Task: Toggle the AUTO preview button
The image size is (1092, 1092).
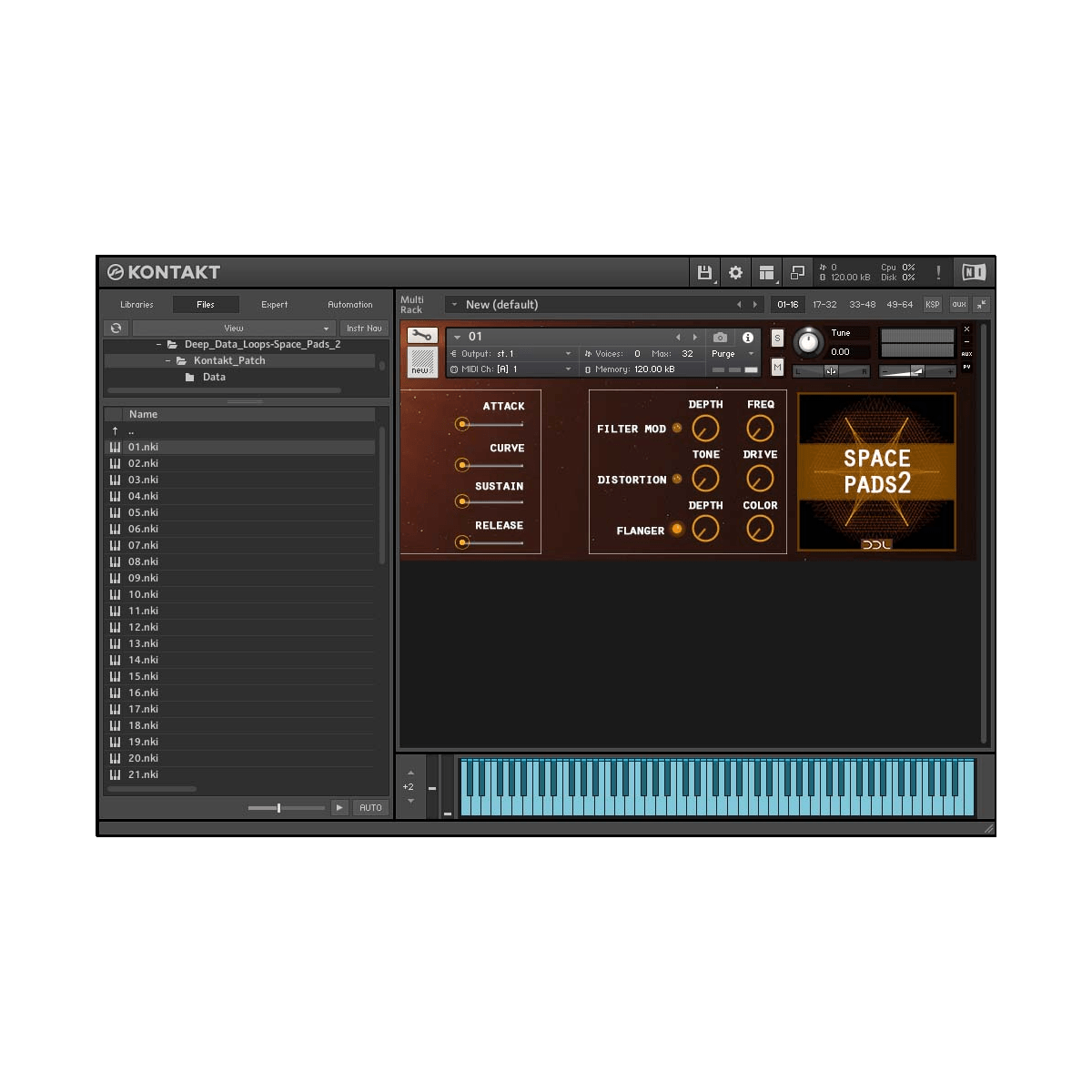Action: pos(370,808)
